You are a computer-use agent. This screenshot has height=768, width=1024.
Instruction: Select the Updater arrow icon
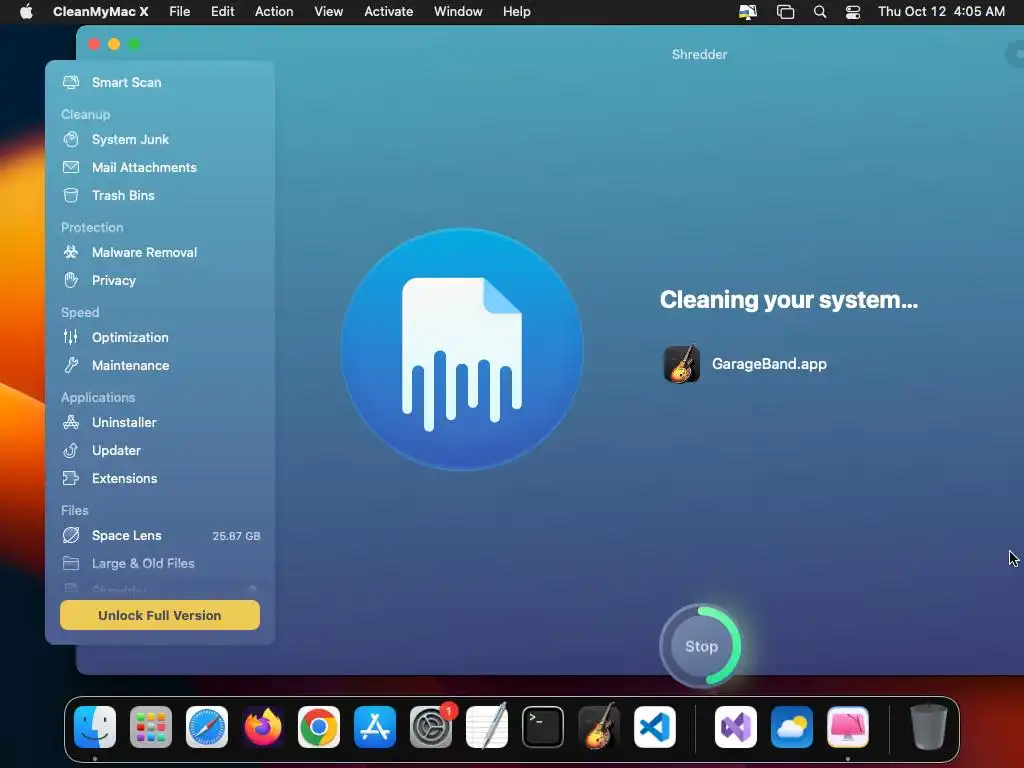[71, 450]
